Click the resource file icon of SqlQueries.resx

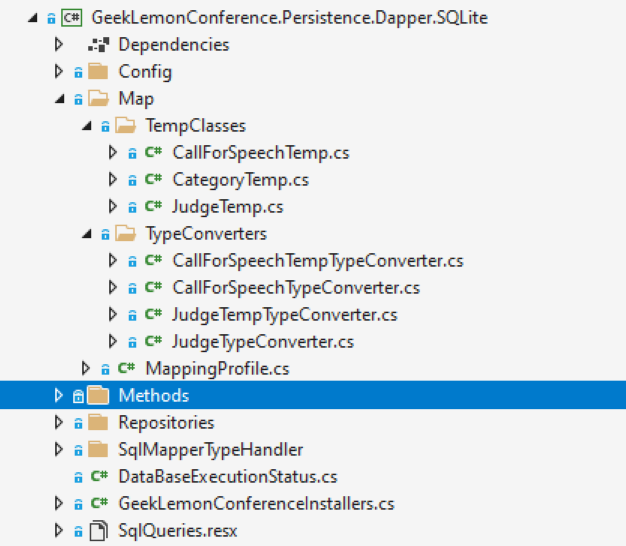(99, 531)
